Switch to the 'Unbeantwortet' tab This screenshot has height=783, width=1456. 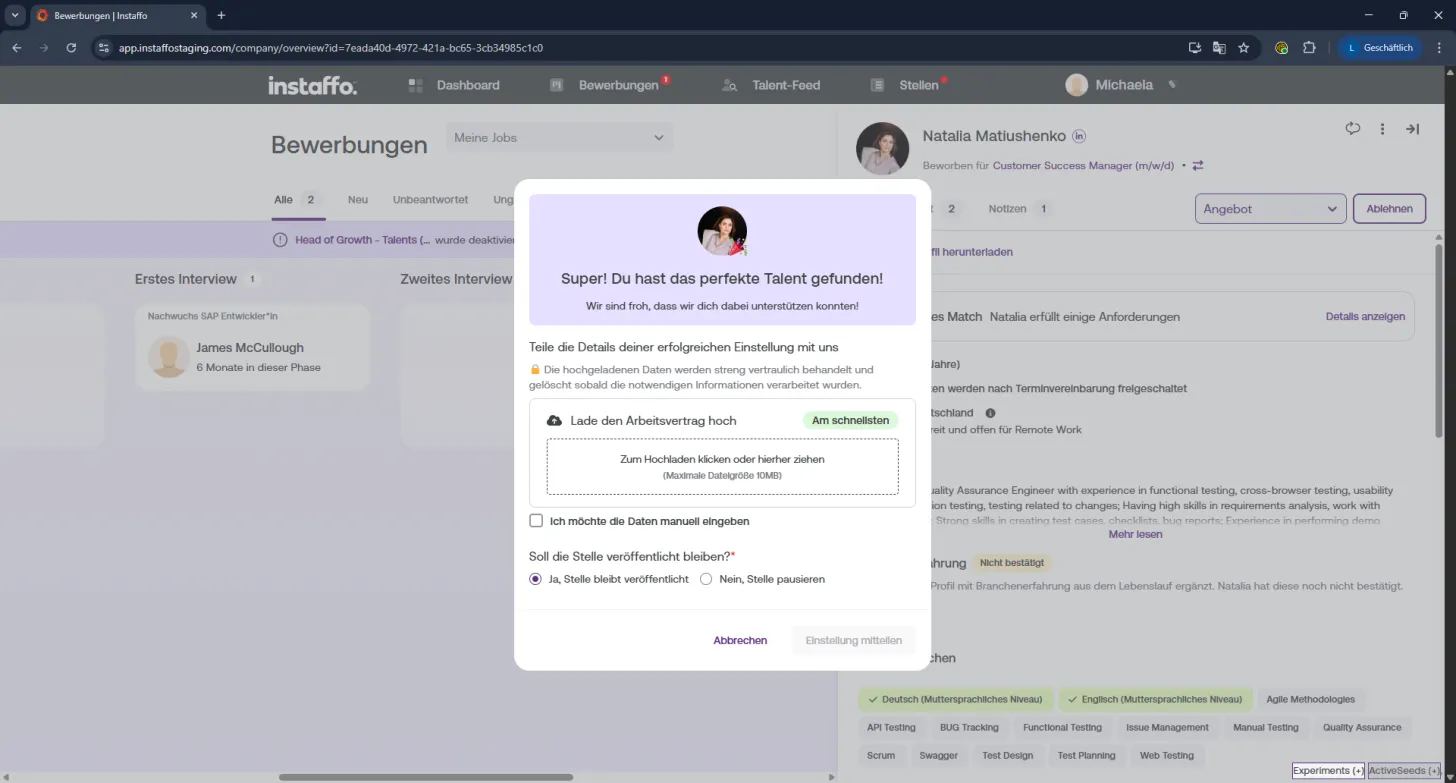(430, 200)
